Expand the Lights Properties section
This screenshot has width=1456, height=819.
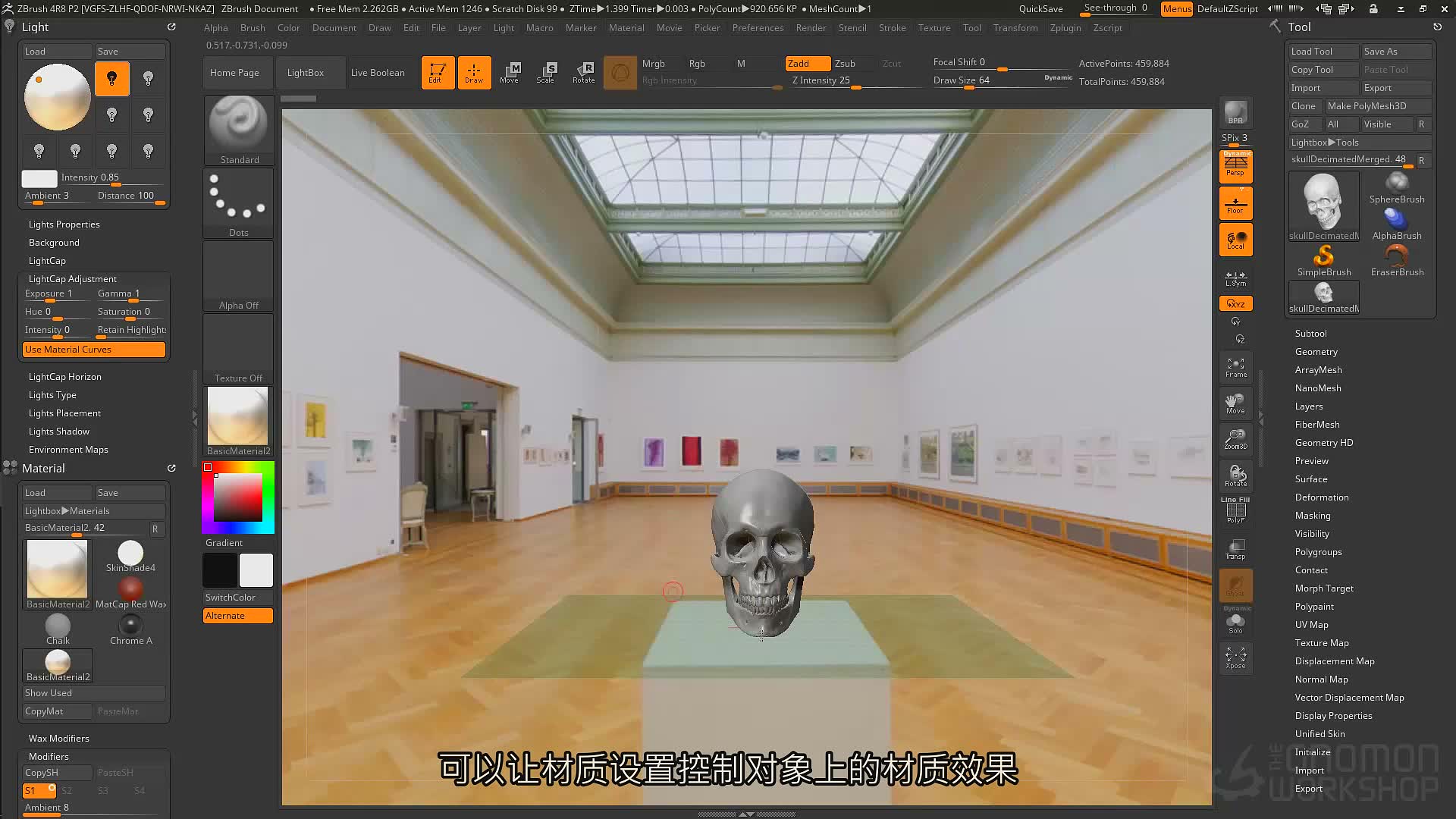pyautogui.click(x=64, y=224)
